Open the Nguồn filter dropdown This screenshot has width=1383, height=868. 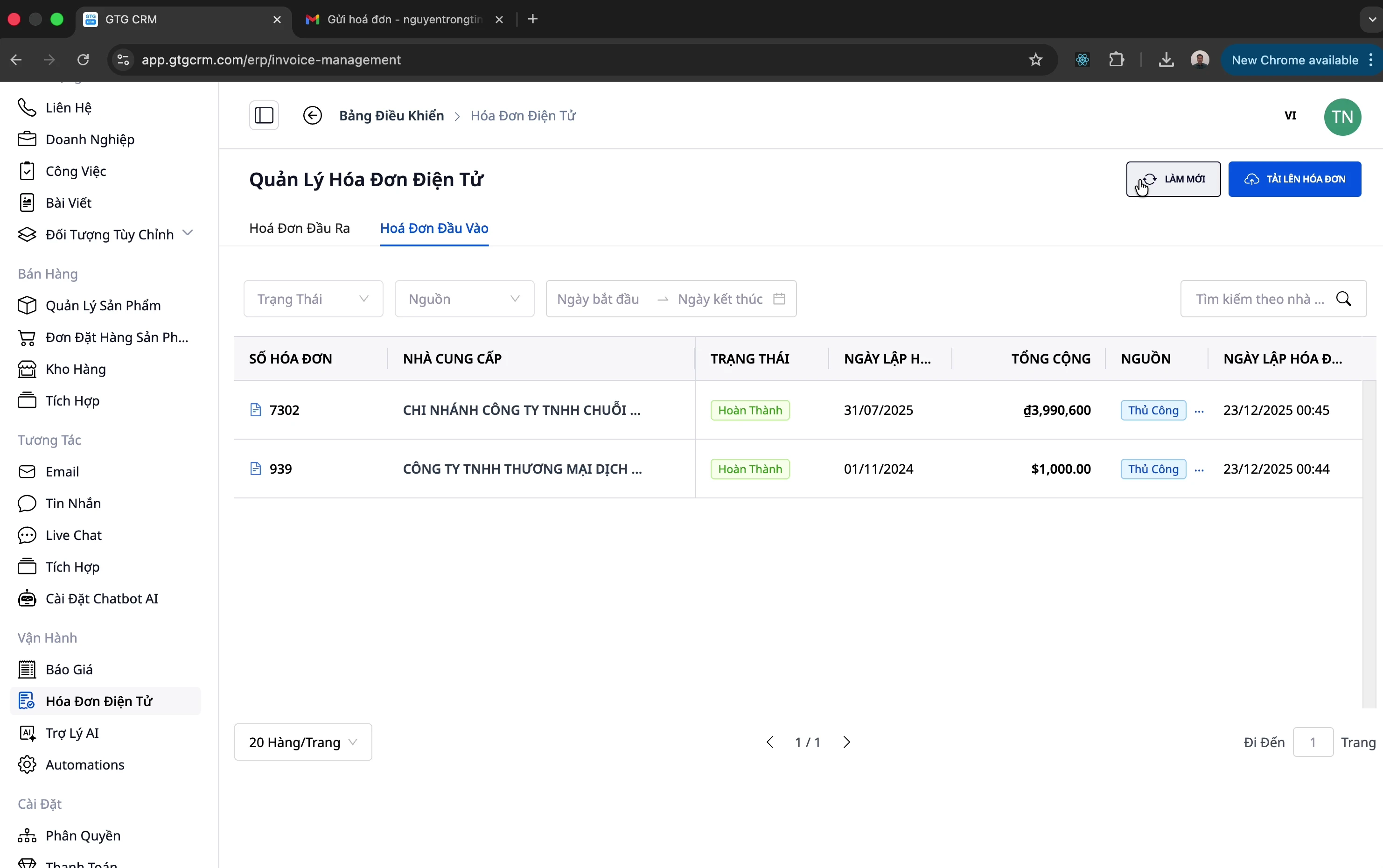[464, 299]
